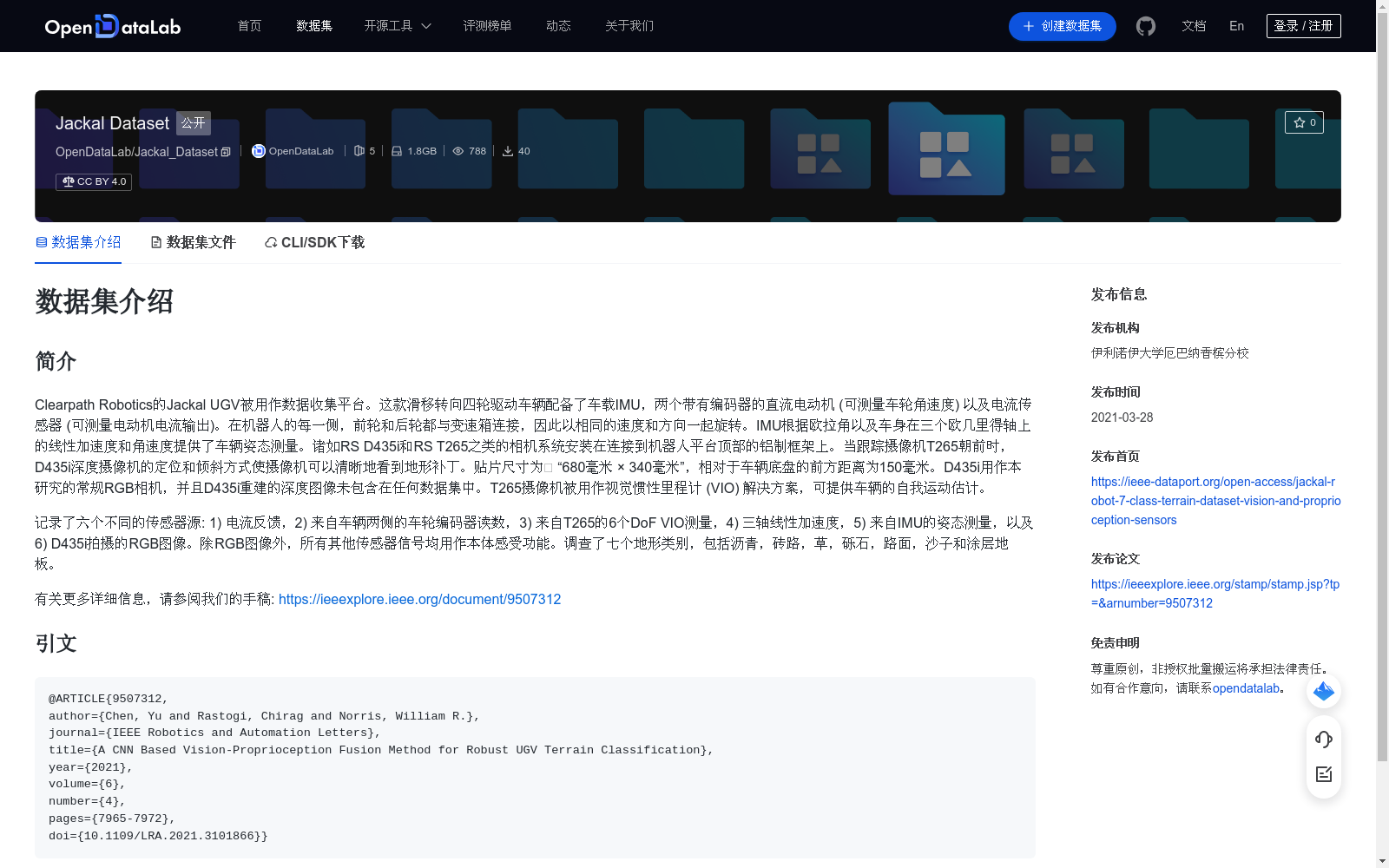Open the GitHub icon in header

pos(1146,26)
